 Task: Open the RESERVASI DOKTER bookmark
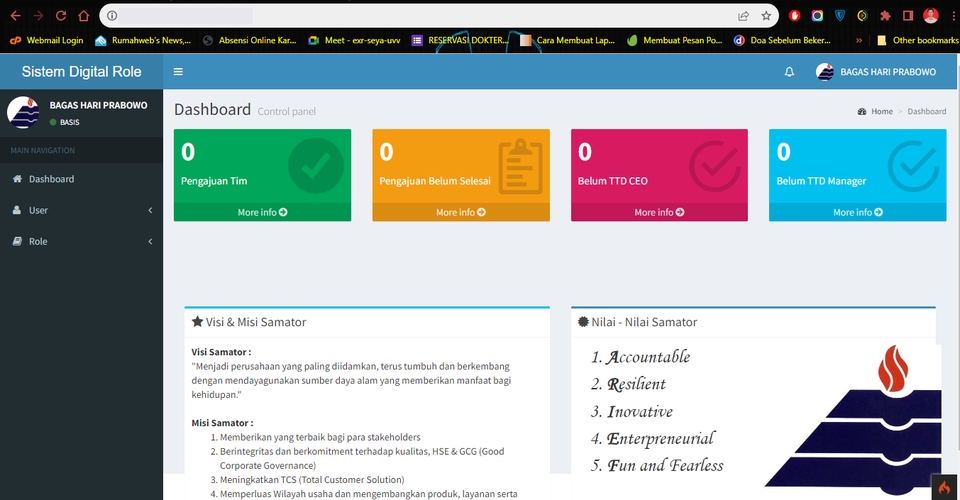coord(460,40)
